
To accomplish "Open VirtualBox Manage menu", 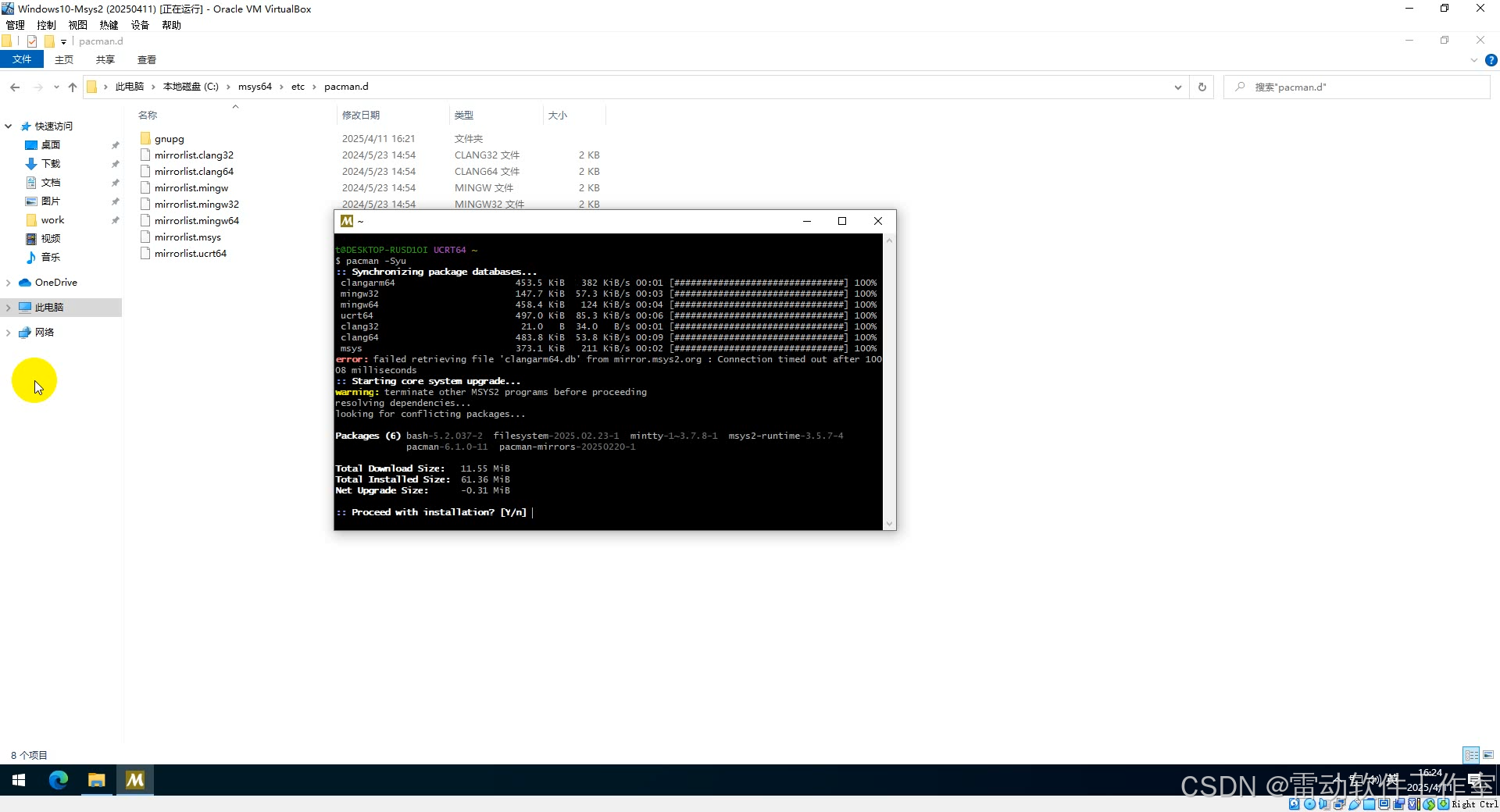I will [16, 25].
